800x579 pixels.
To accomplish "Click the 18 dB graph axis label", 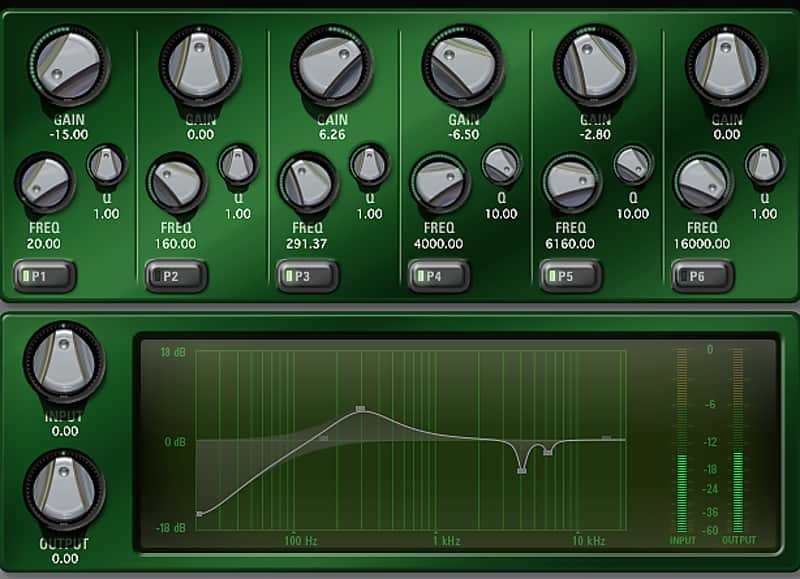I will [173, 353].
